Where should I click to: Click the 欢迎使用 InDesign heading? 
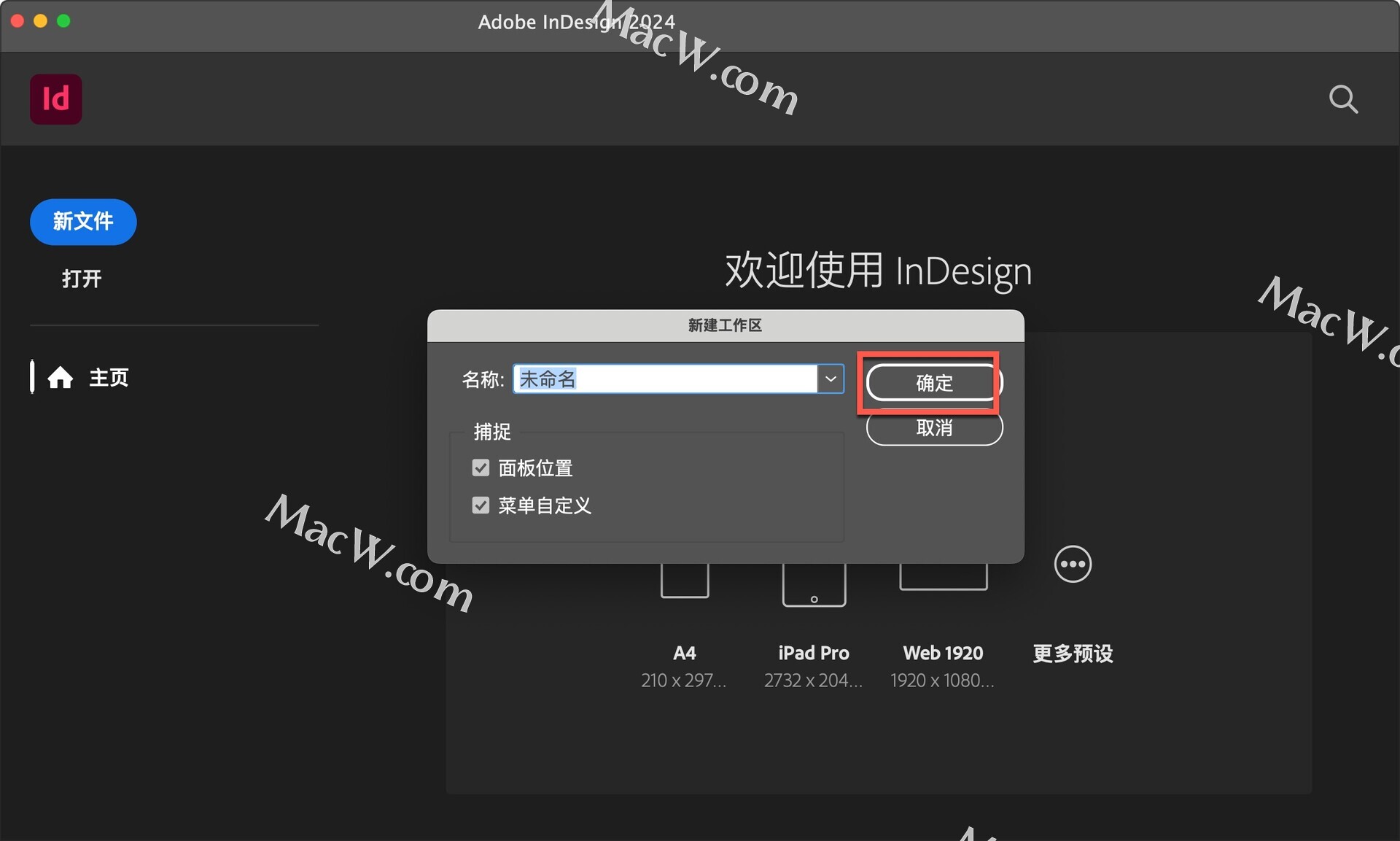tap(878, 271)
